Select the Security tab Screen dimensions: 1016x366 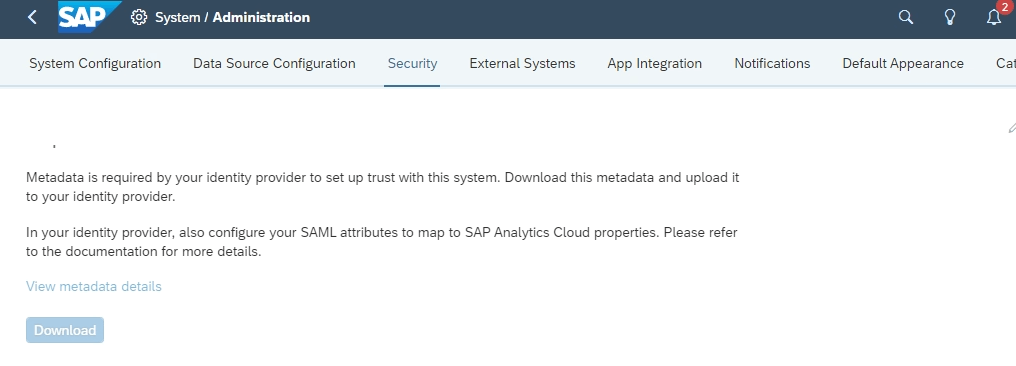tap(412, 63)
